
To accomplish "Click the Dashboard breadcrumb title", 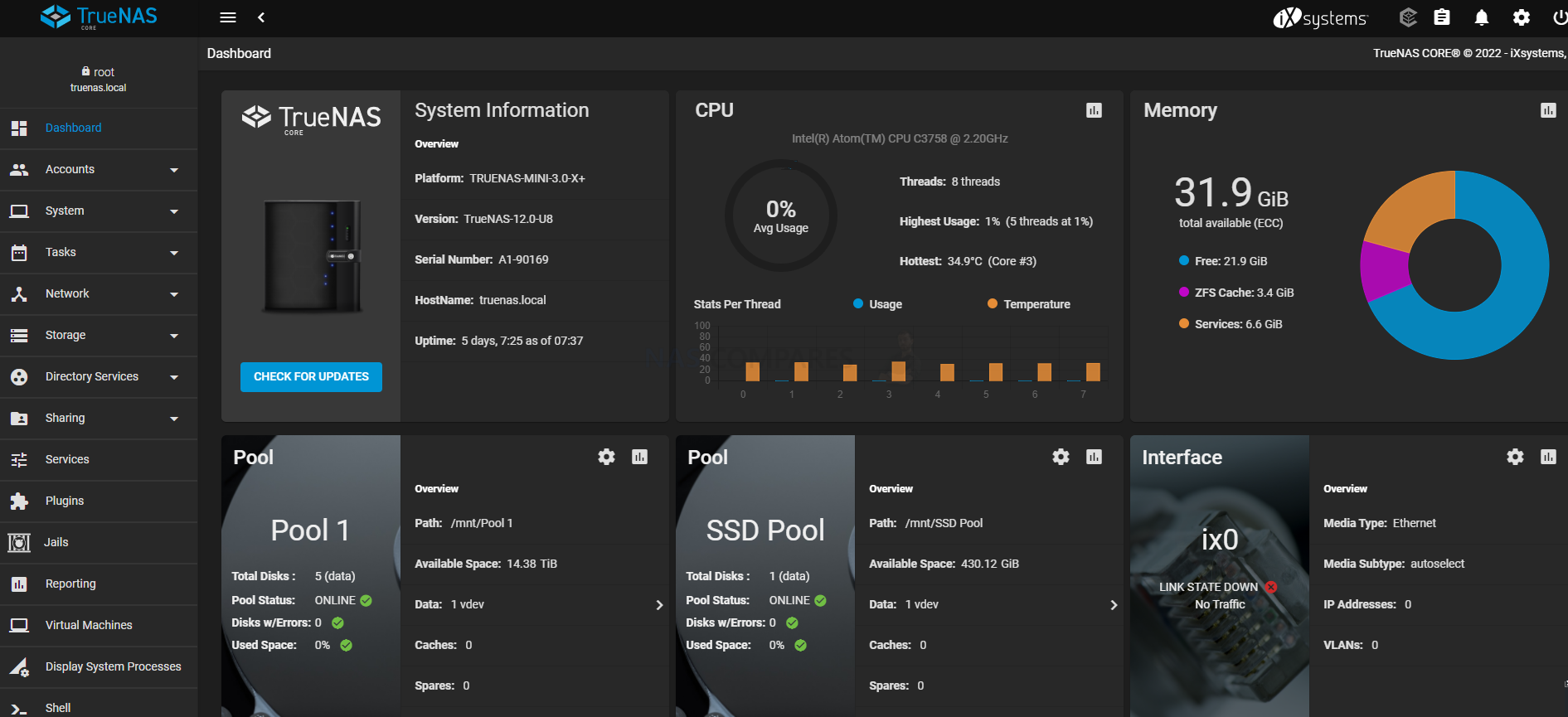I will click(239, 53).
